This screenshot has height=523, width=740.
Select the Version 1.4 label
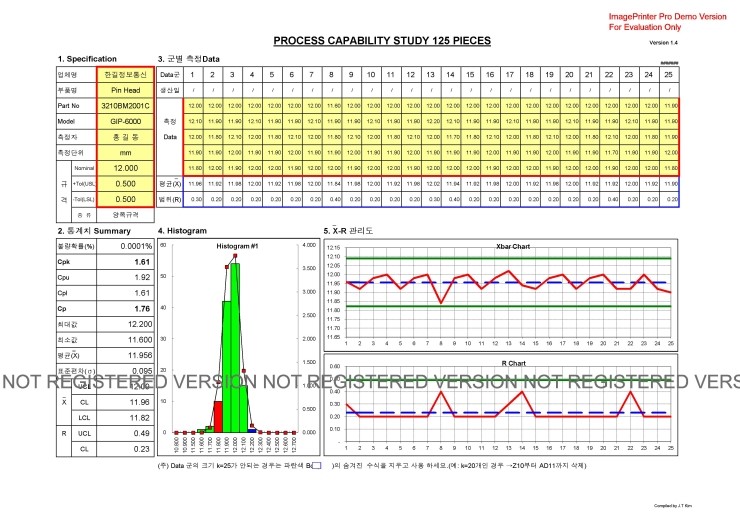[x=663, y=43]
